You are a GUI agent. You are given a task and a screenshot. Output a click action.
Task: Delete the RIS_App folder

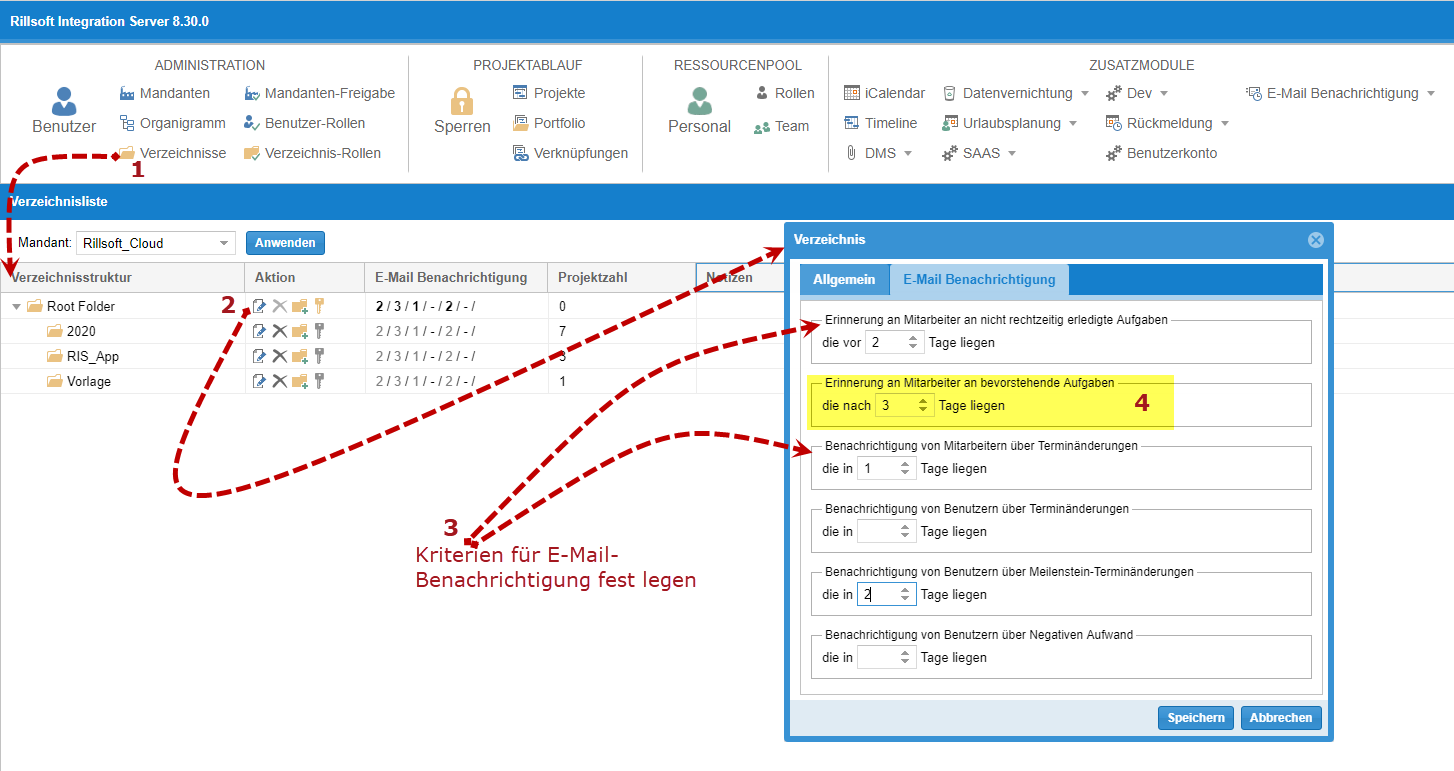[x=280, y=356]
